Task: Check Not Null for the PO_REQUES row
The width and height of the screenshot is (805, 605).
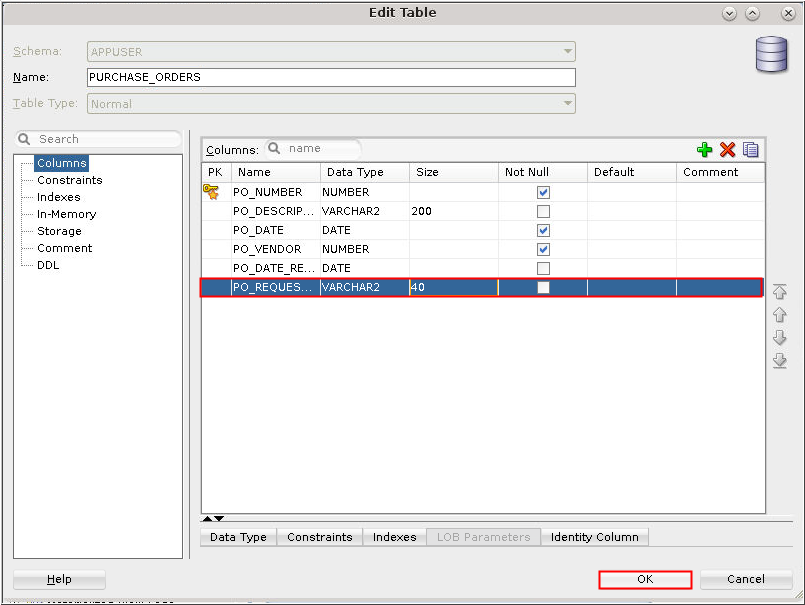Action: point(543,287)
